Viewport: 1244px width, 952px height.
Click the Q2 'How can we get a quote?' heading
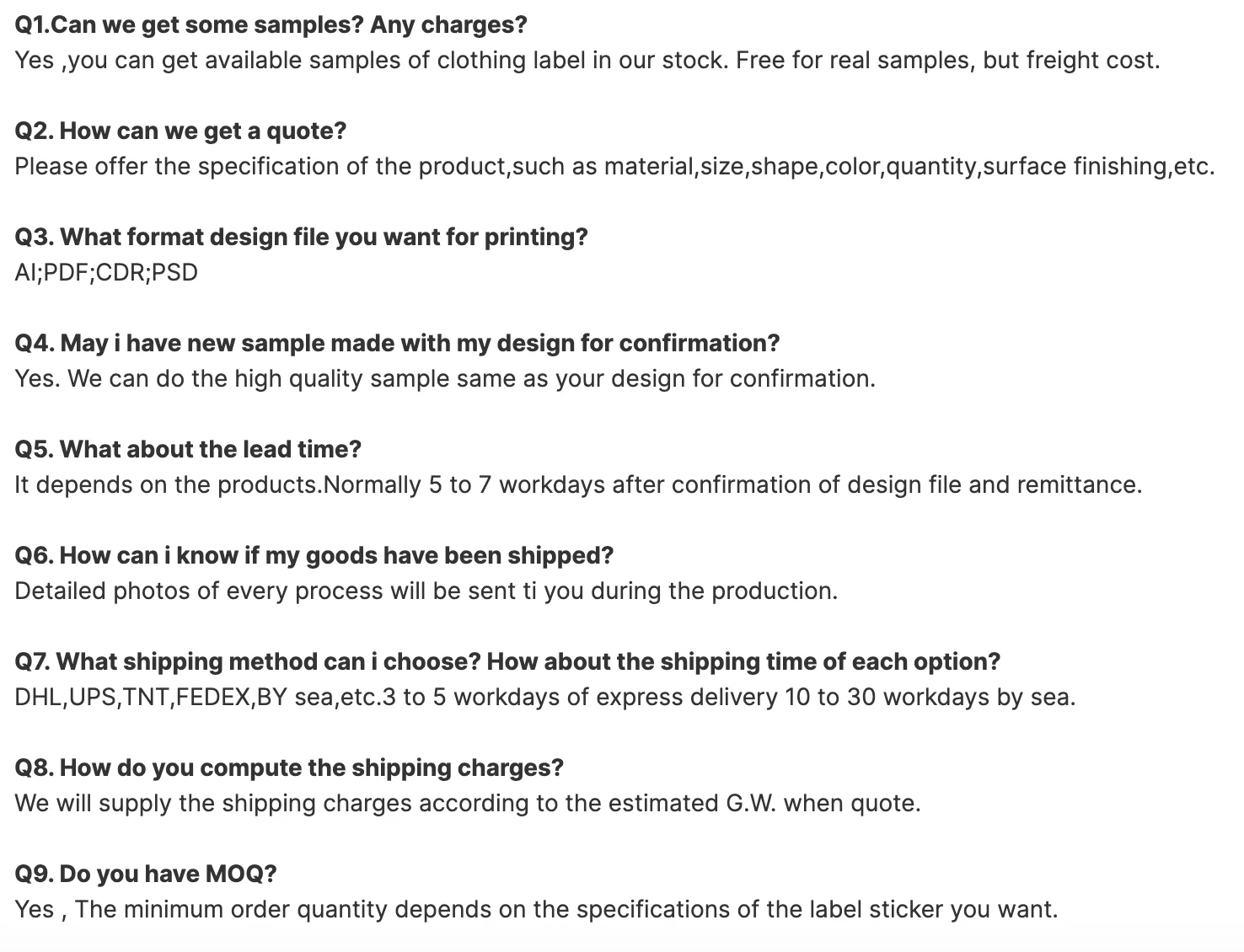(180, 131)
